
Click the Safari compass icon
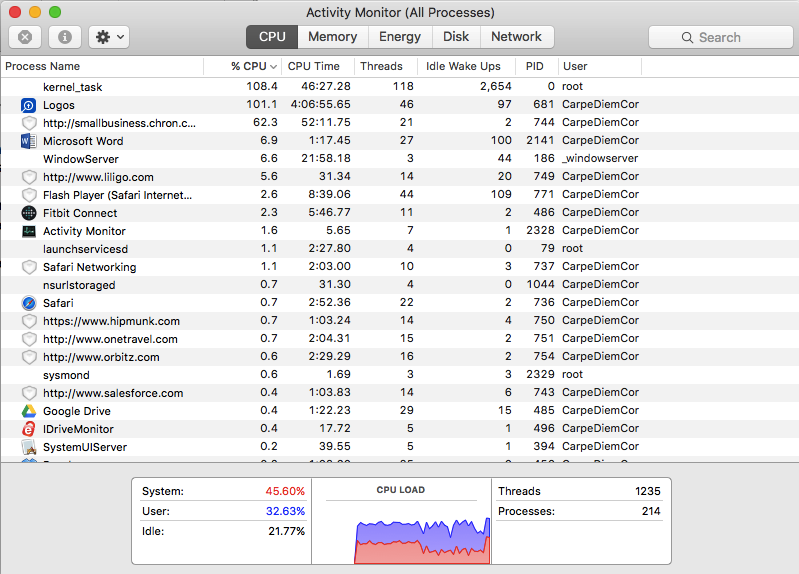point(29,303)
